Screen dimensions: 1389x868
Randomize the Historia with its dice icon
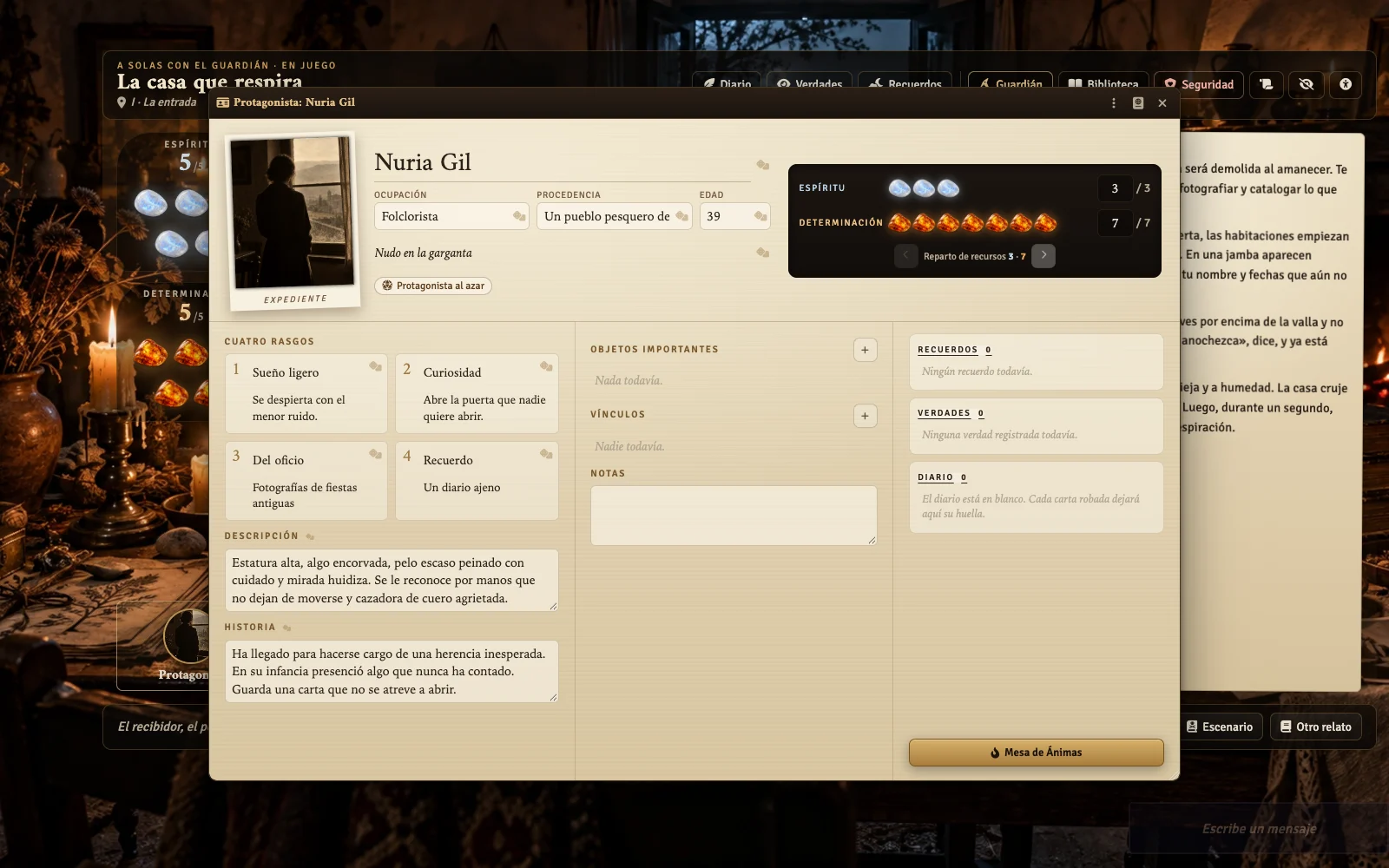click(x=286, y=628)
